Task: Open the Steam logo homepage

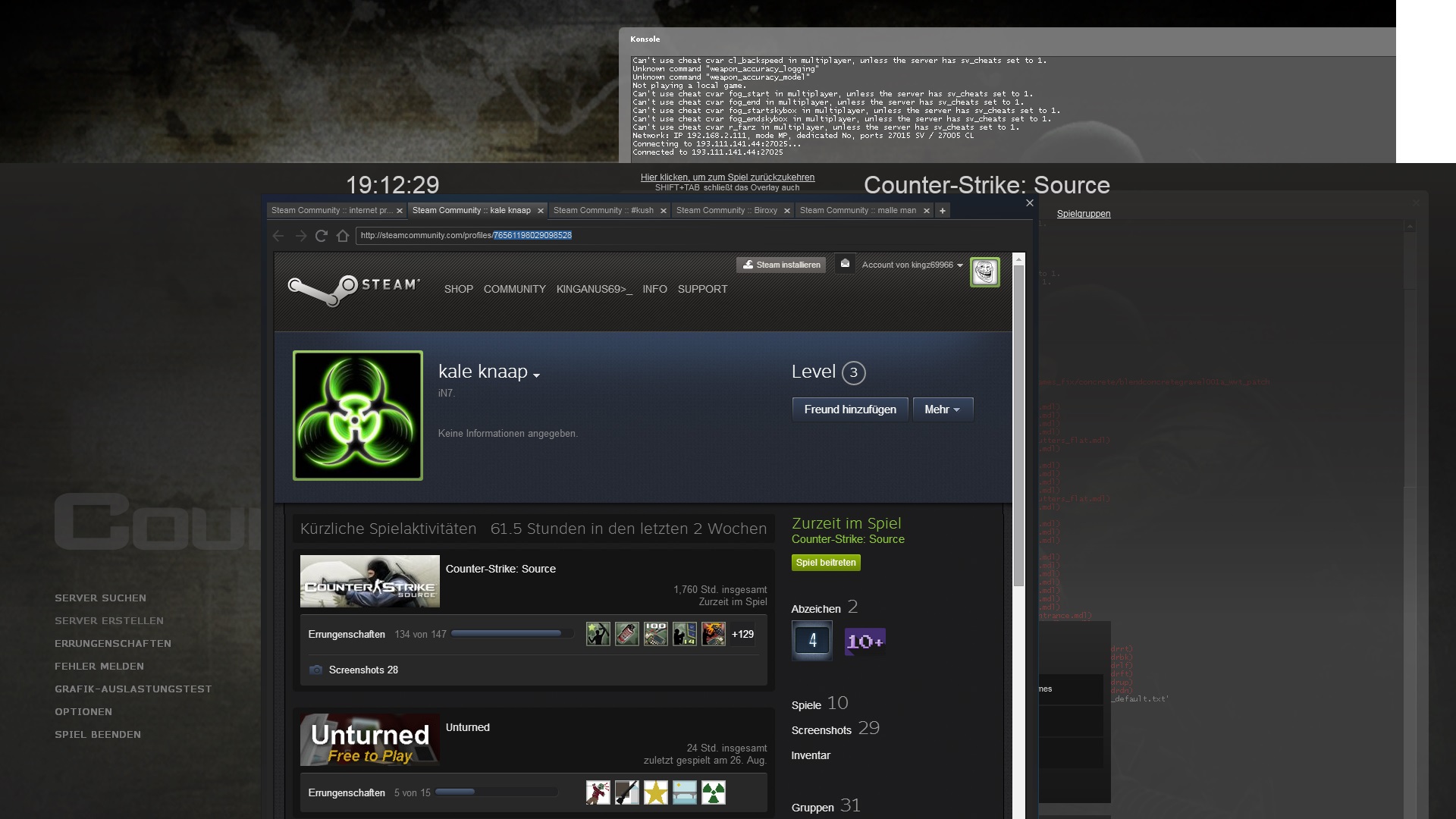Action: tap(353, 290)
